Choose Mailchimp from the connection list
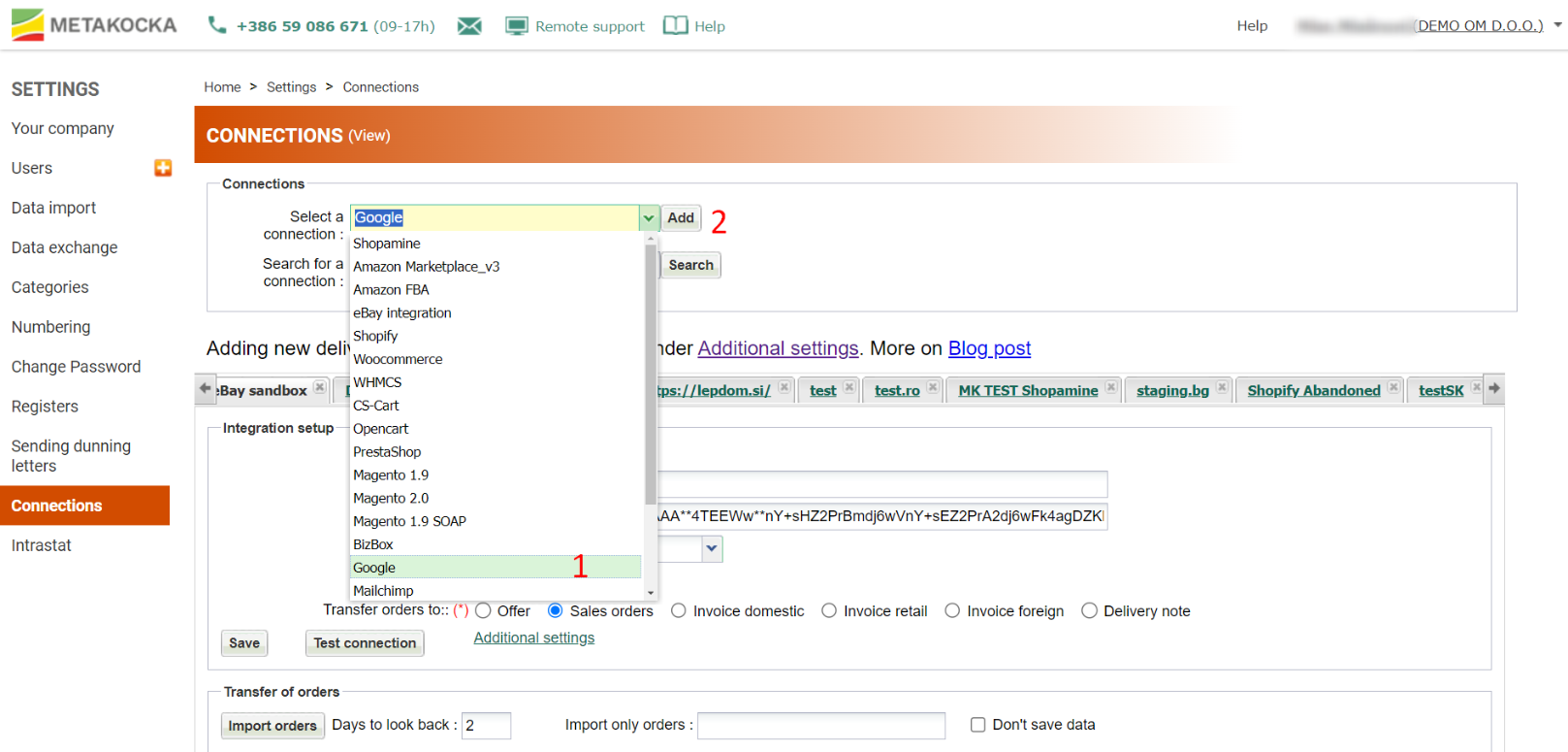This screenshot has width=1568, height=752. click(496, 591)
